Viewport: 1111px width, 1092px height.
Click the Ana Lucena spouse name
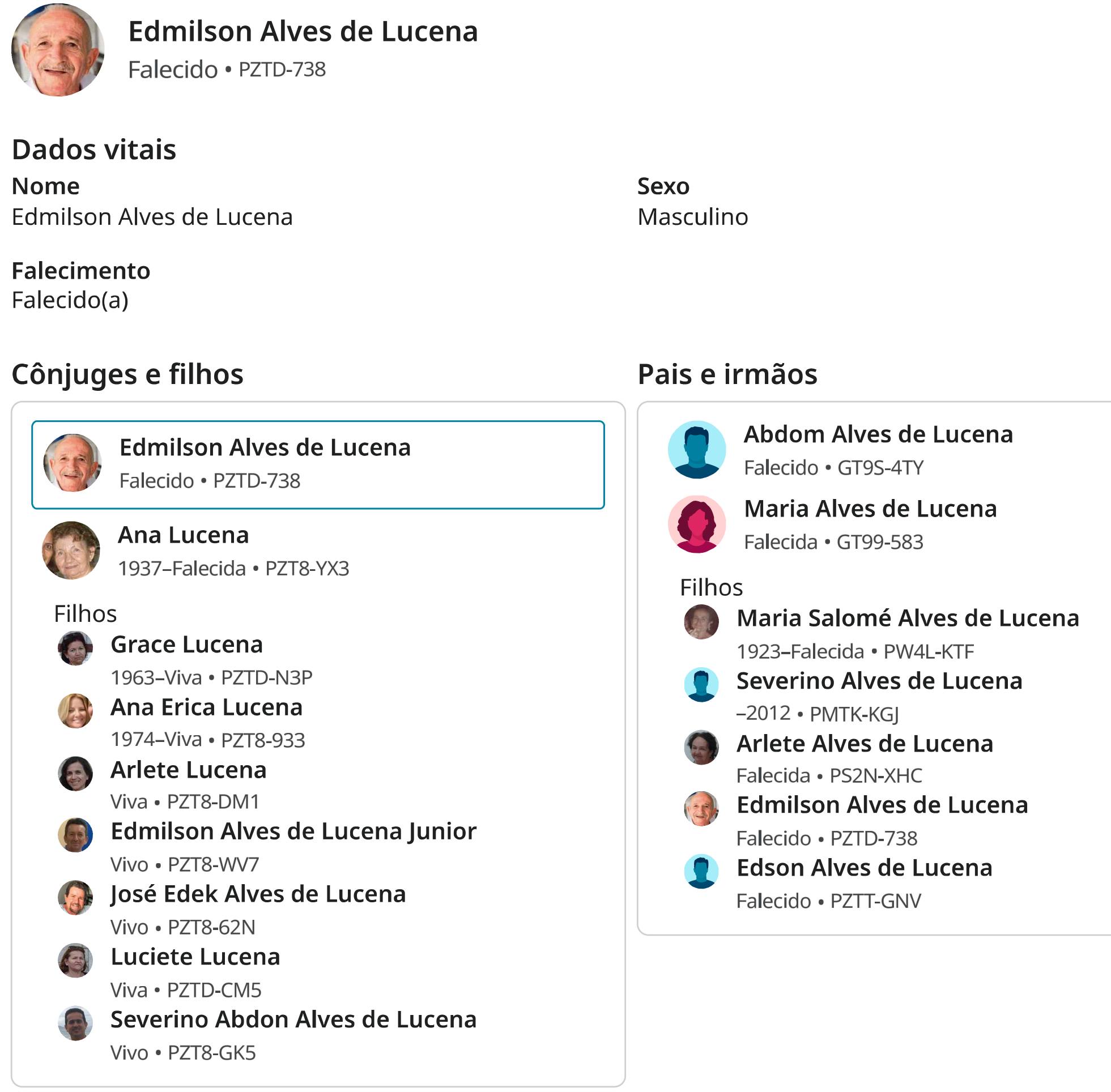pos(183,535)
